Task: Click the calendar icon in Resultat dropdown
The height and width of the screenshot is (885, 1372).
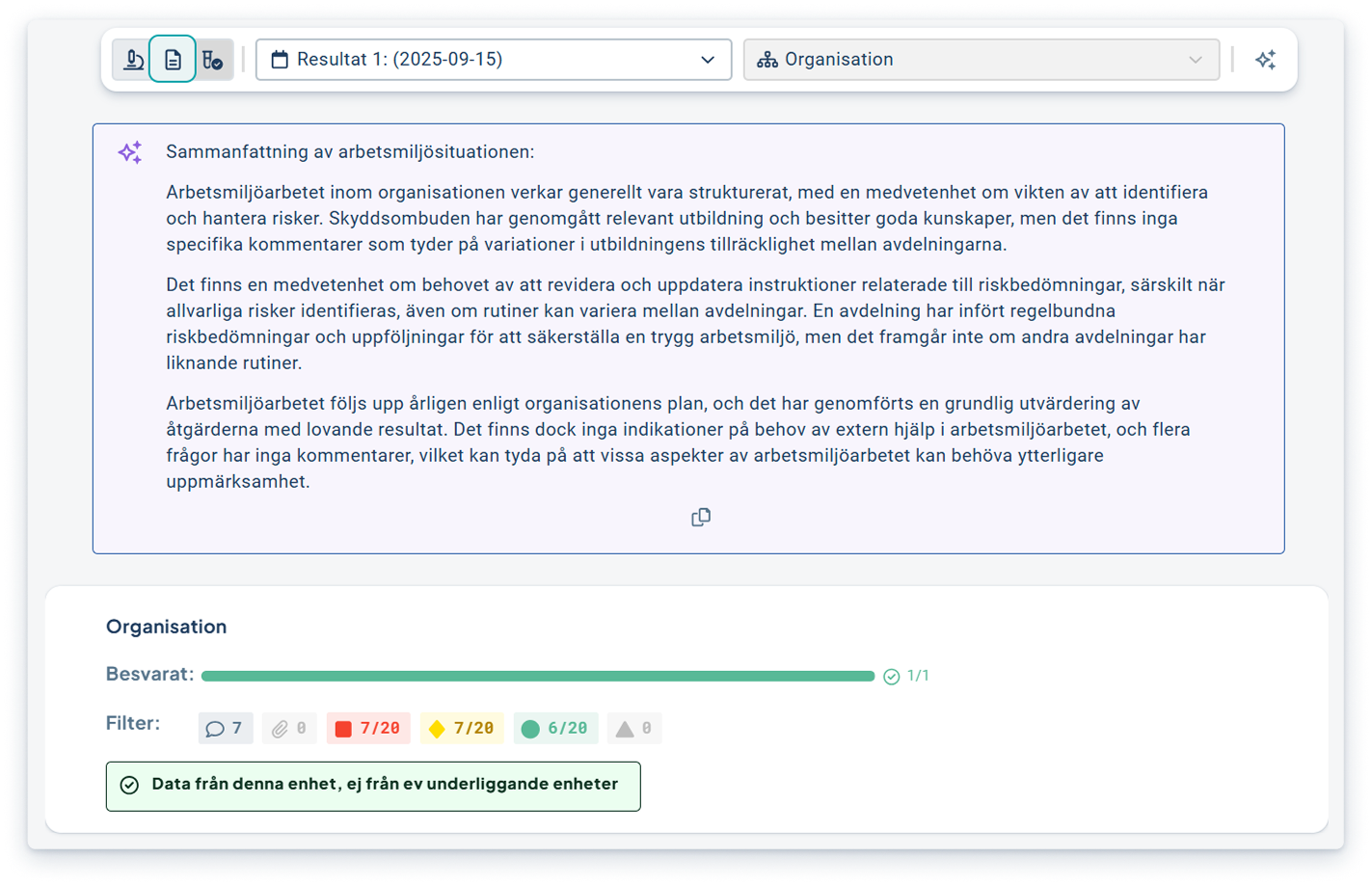Action: click(280, 60)
